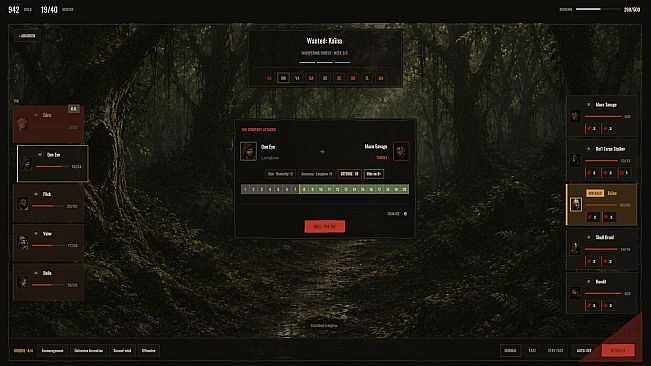Click Kalina's portrait in enemy list

click(576, 204)
